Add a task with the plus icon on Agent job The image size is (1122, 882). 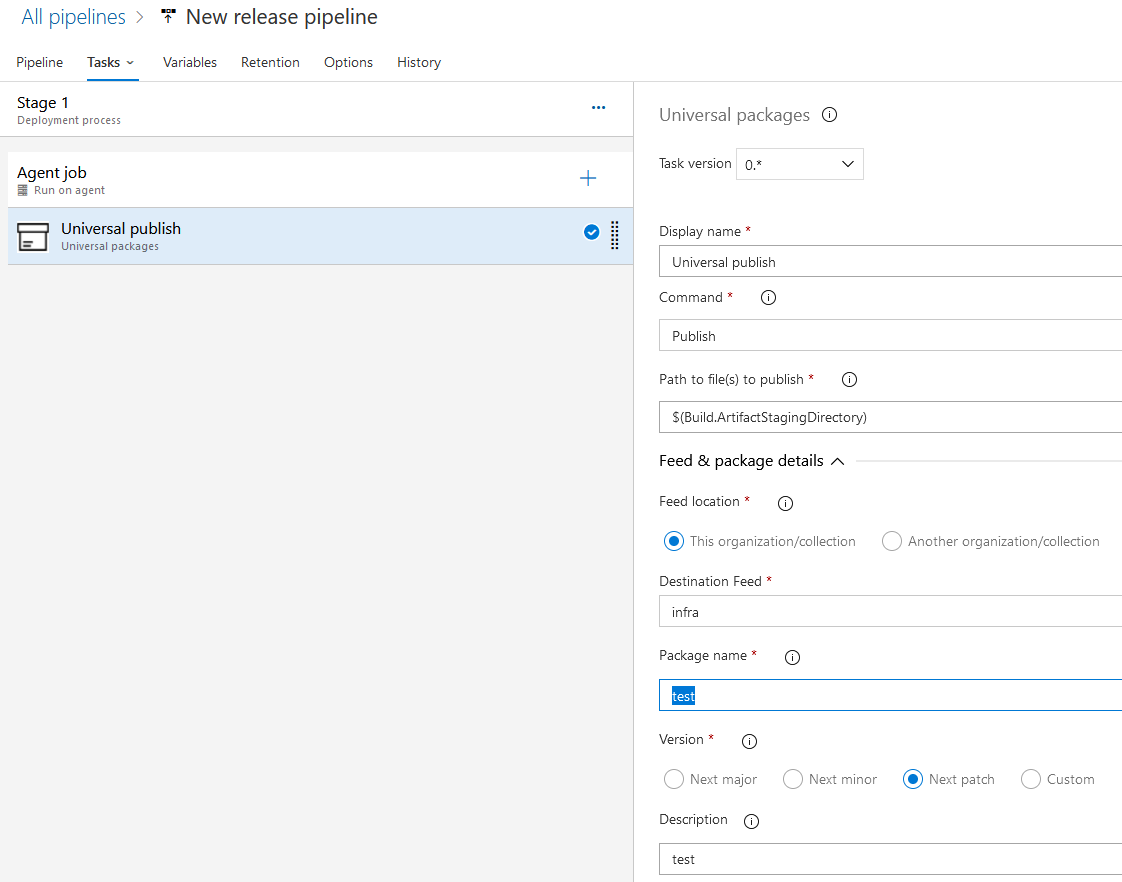click(588, 178)
